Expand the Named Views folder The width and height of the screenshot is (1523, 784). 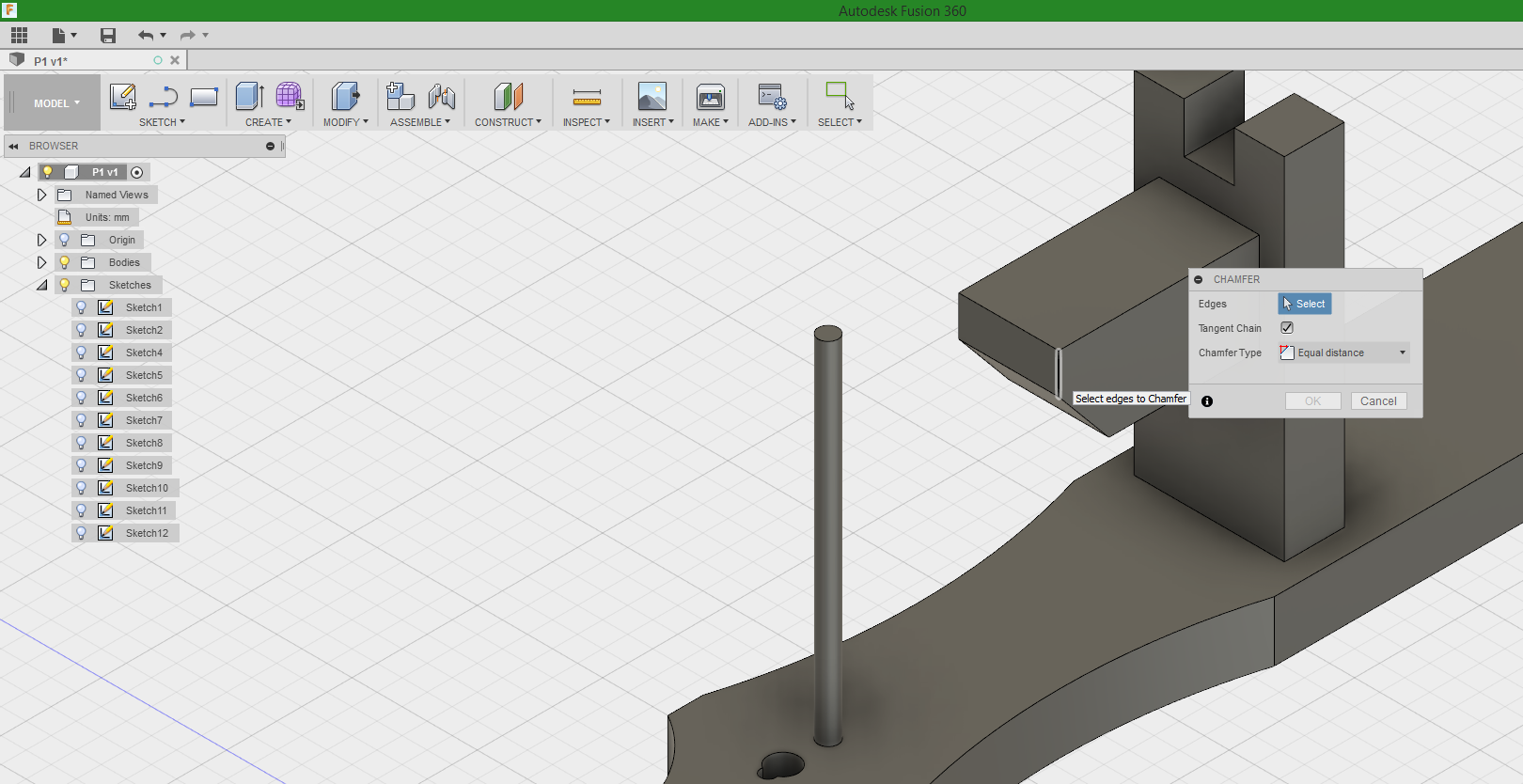click(41, 195)
